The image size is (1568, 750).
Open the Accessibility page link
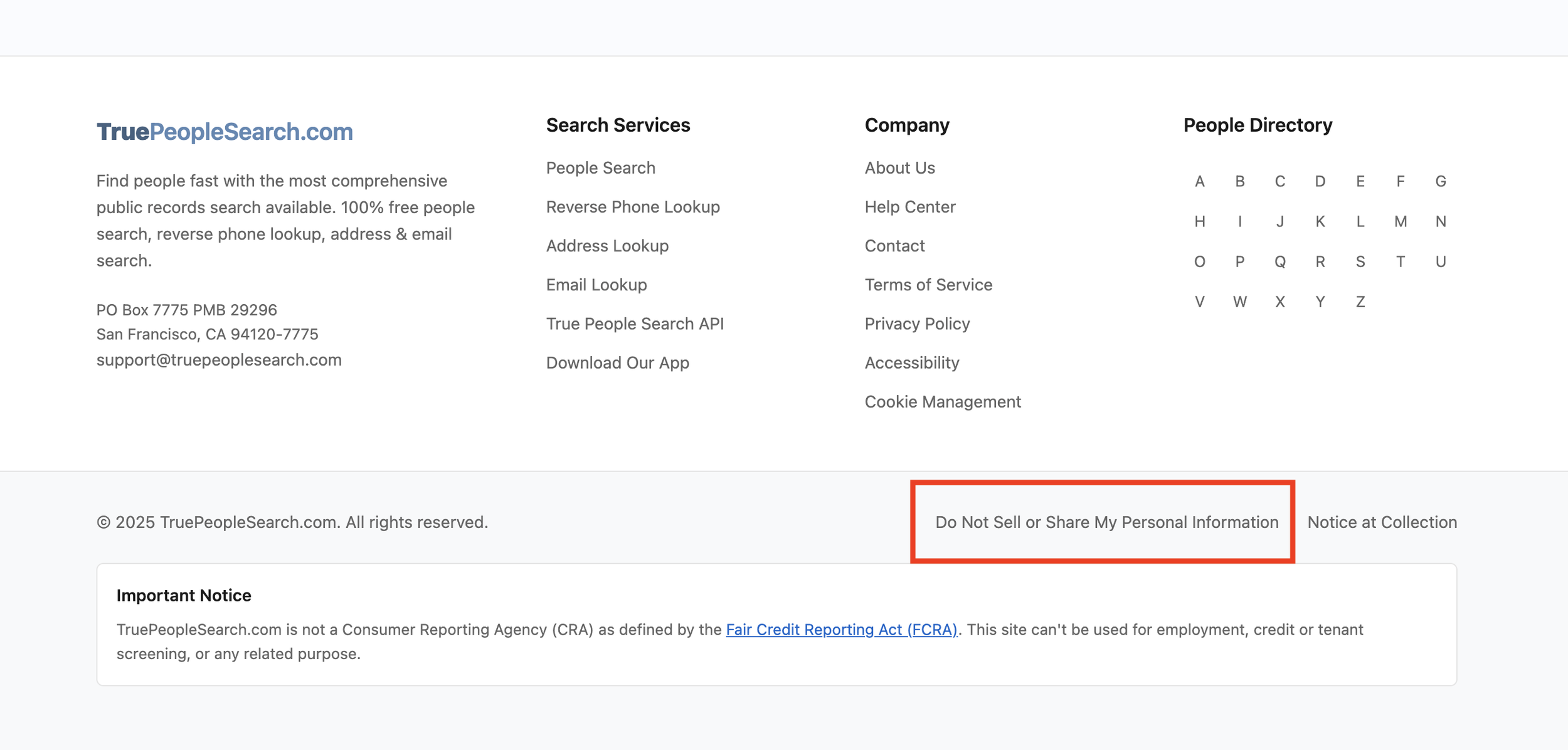911,362
